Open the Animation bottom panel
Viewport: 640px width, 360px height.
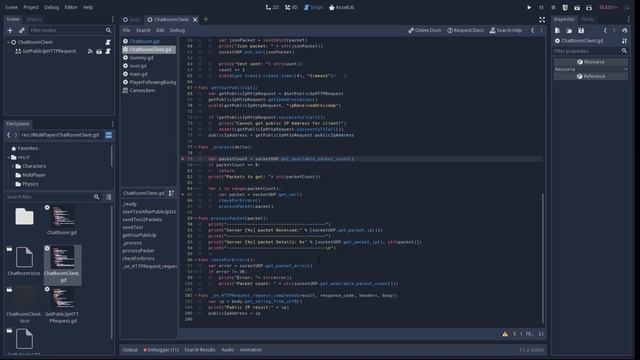click(251, 350)
